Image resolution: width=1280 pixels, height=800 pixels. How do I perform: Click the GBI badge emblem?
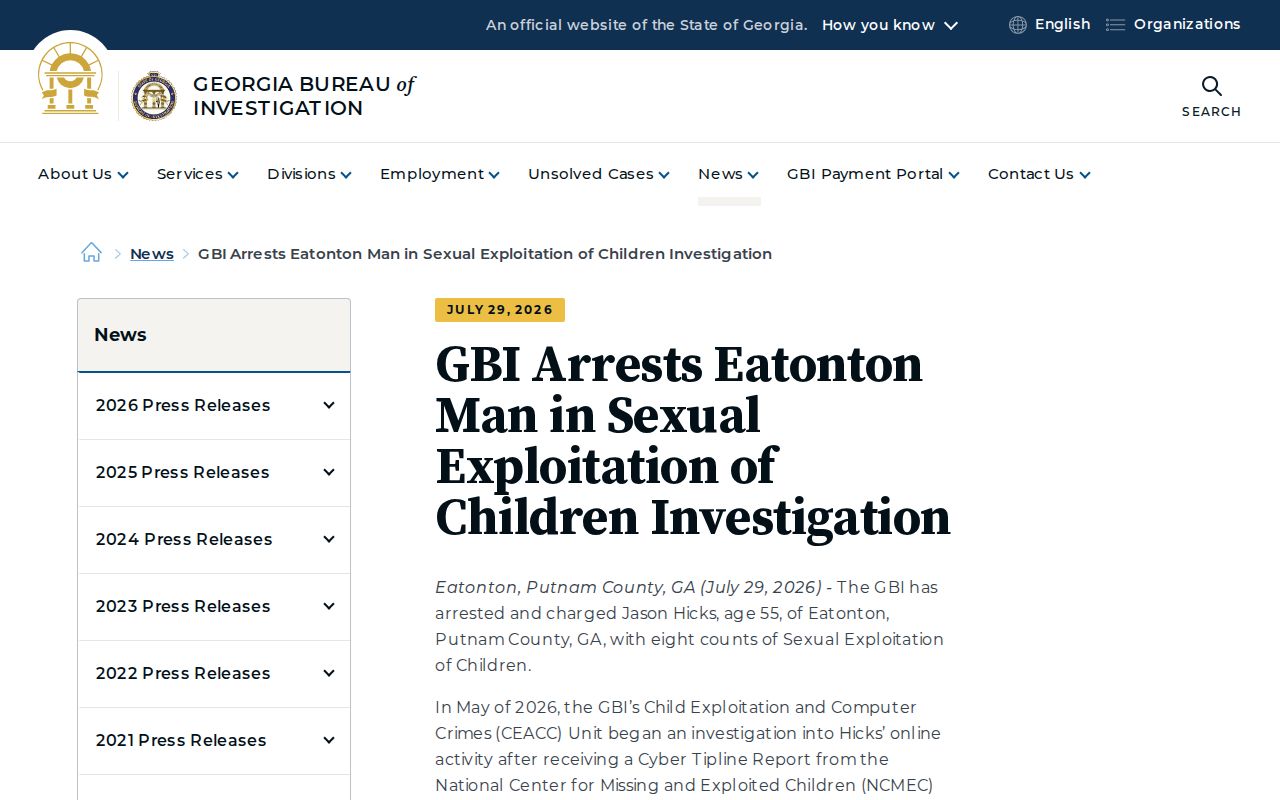pos(154,96)
